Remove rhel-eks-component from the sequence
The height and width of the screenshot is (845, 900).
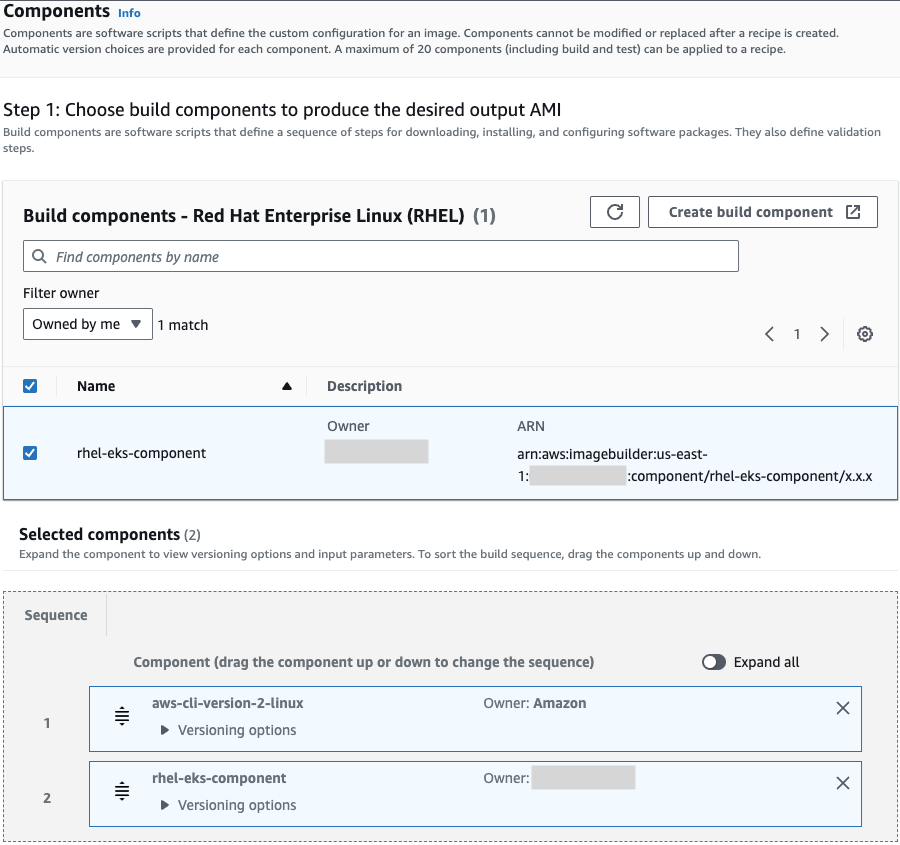click(843, 783)
